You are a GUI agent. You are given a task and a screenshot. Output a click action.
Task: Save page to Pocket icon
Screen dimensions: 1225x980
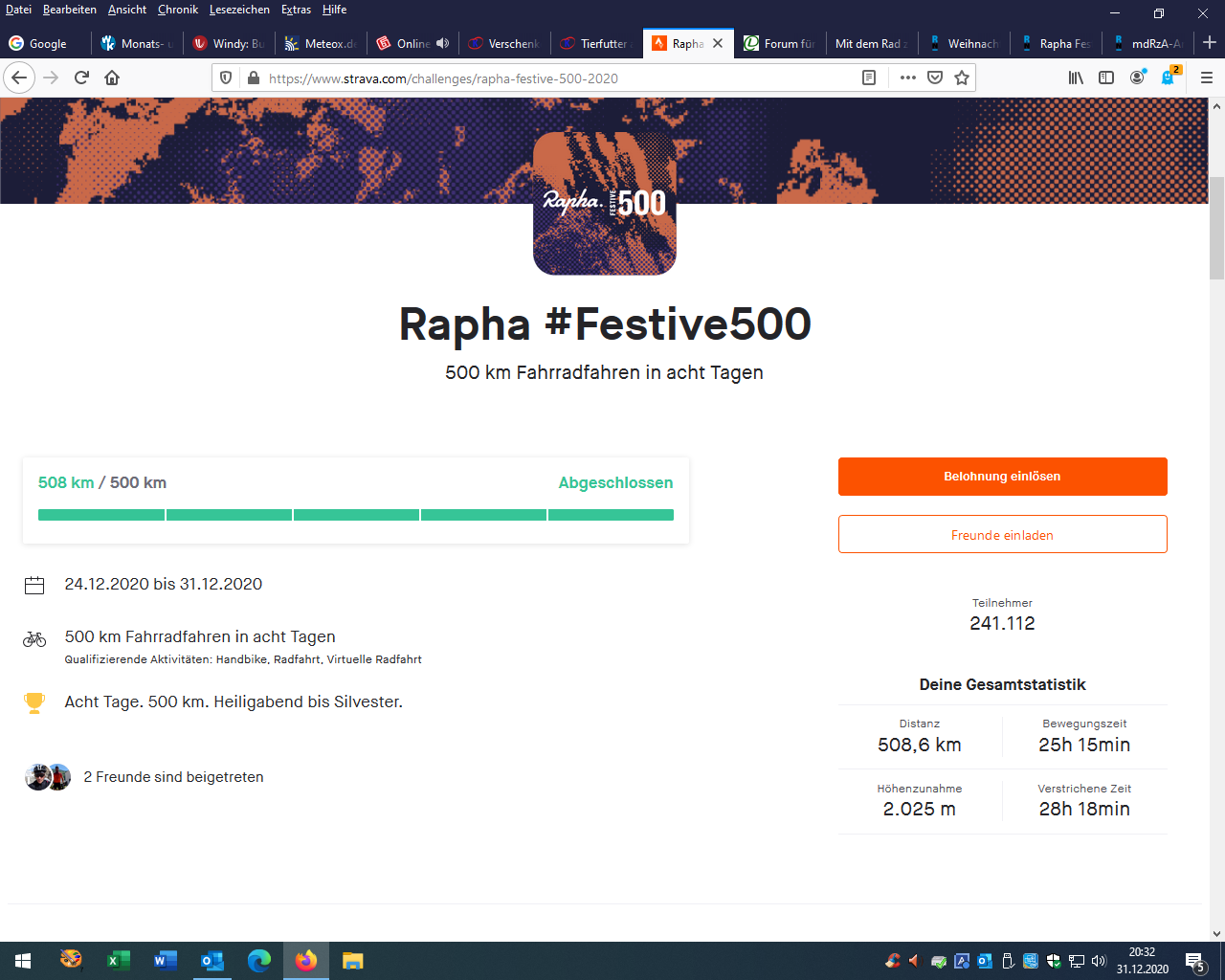tap(935, 78)
